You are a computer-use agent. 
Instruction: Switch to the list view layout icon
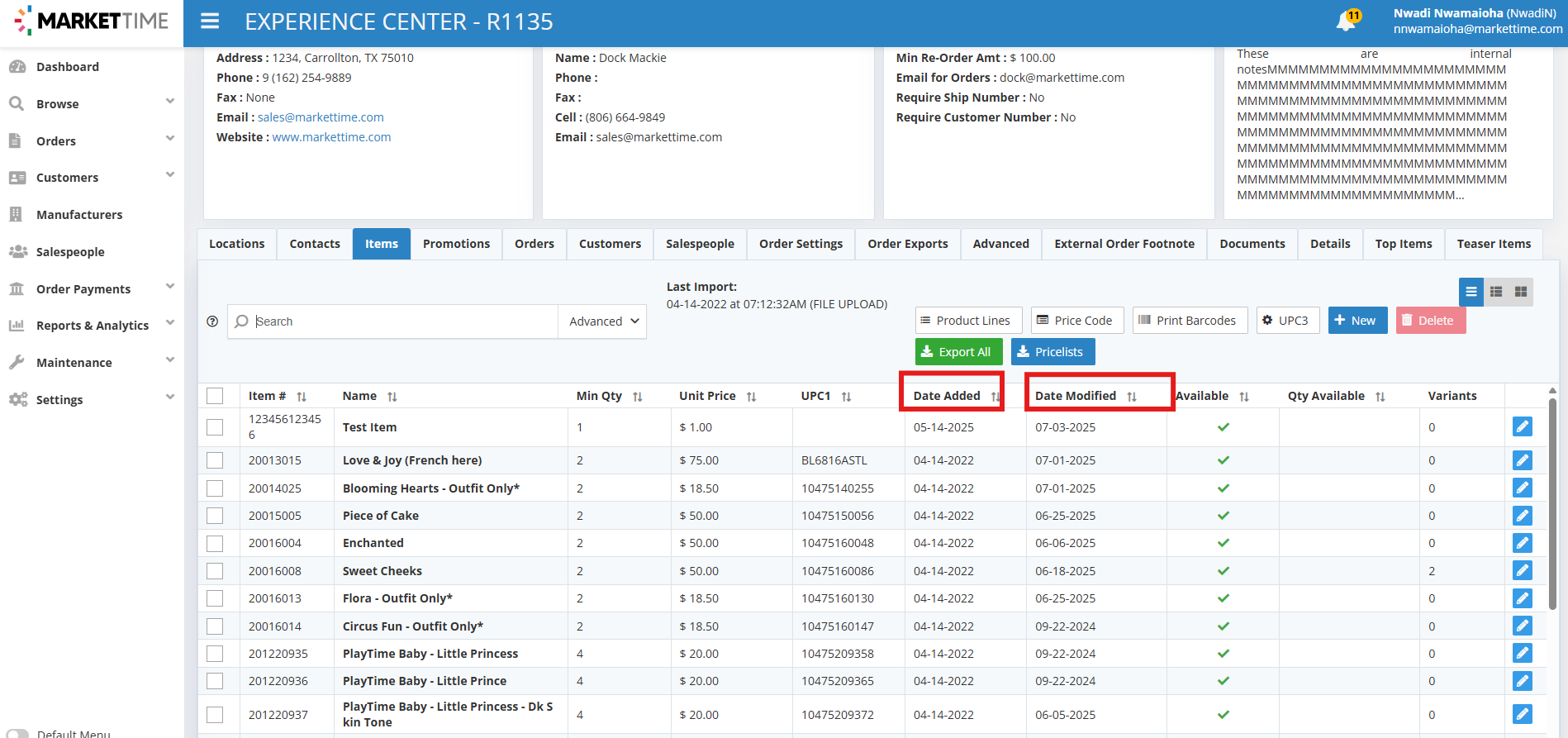(1471, 292)
